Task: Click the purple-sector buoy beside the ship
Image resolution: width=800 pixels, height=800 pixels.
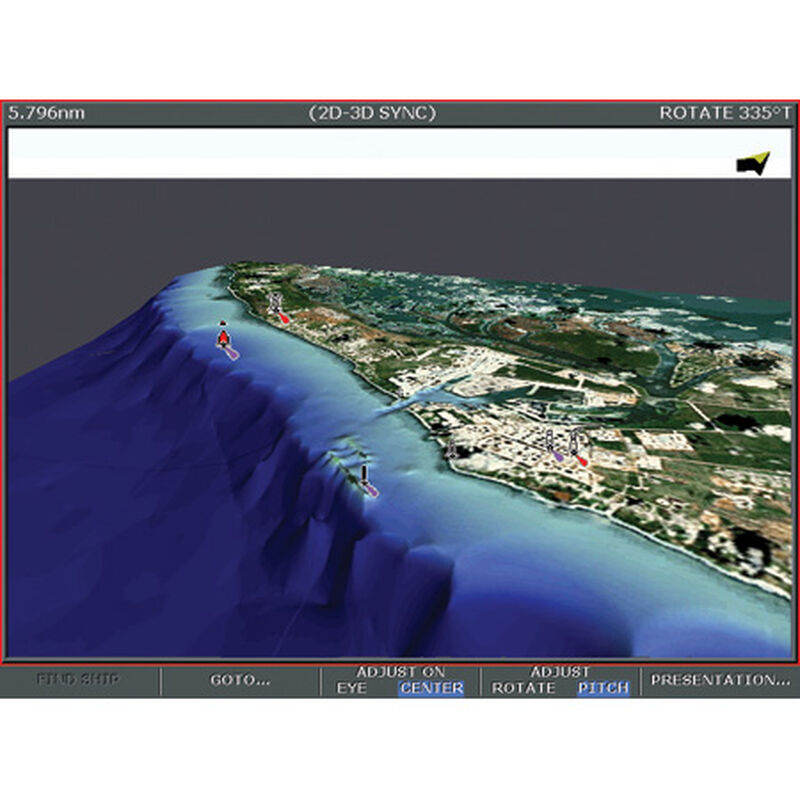Action: click(231, 352)
